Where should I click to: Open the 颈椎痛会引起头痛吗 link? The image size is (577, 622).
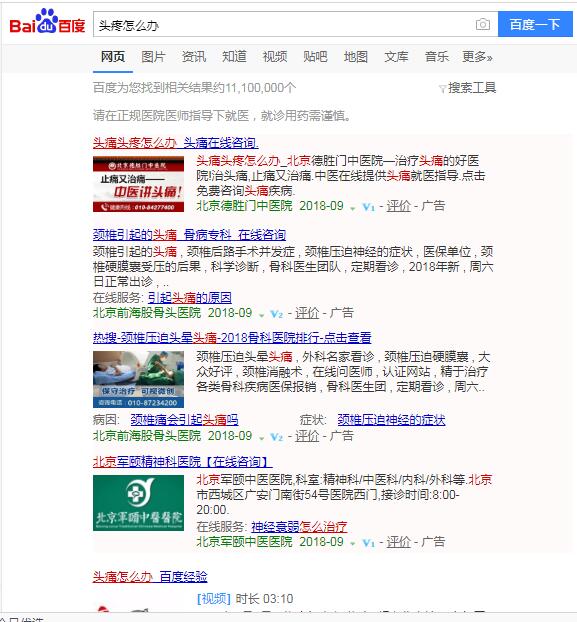point(184,420)
